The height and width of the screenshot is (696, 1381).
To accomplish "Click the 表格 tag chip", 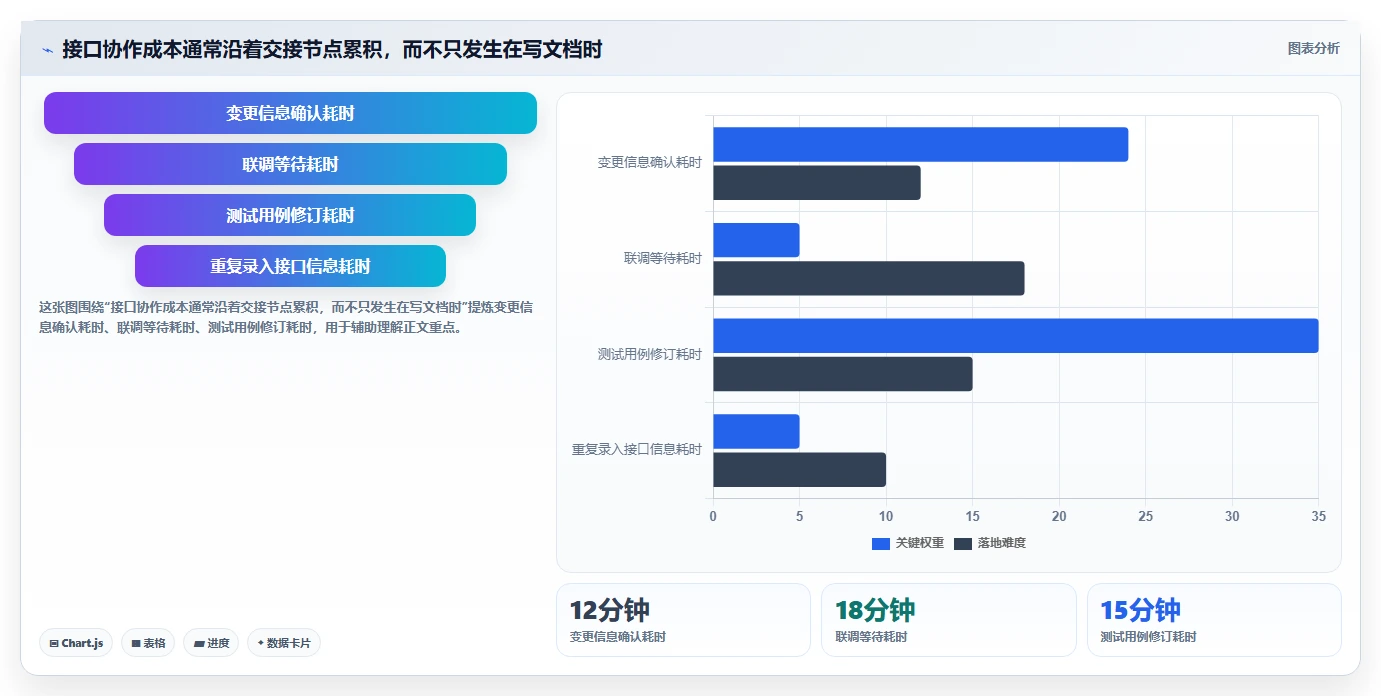I will 148,643.
